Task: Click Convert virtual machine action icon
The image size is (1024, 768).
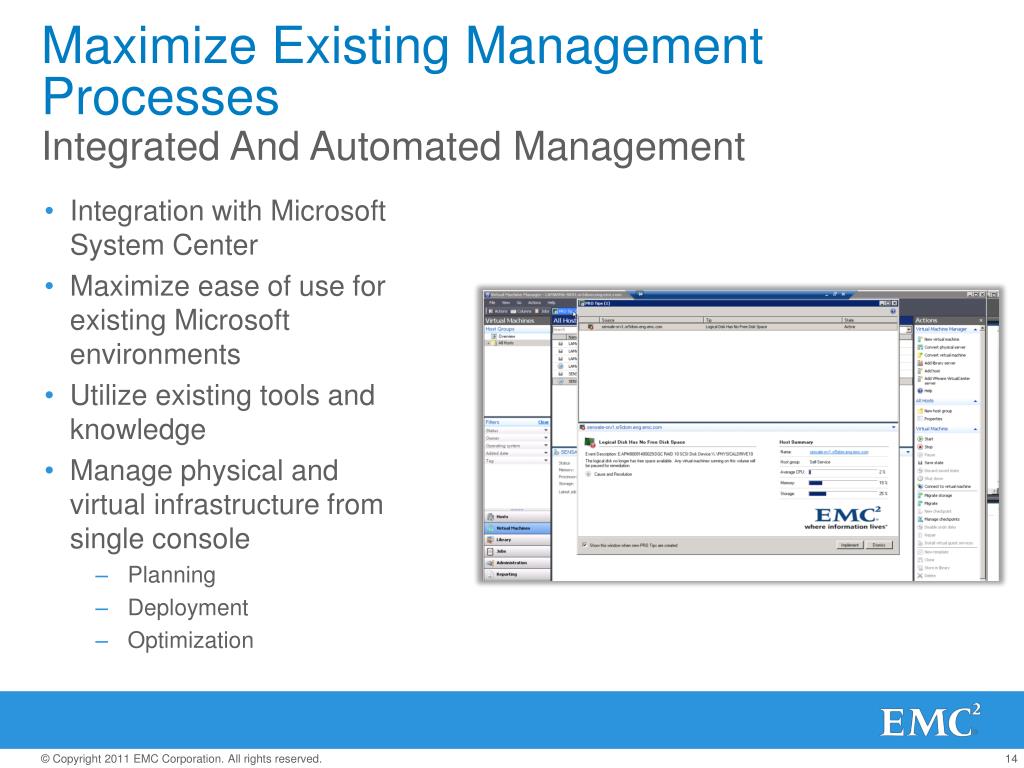Action: (x=920, y=355)
